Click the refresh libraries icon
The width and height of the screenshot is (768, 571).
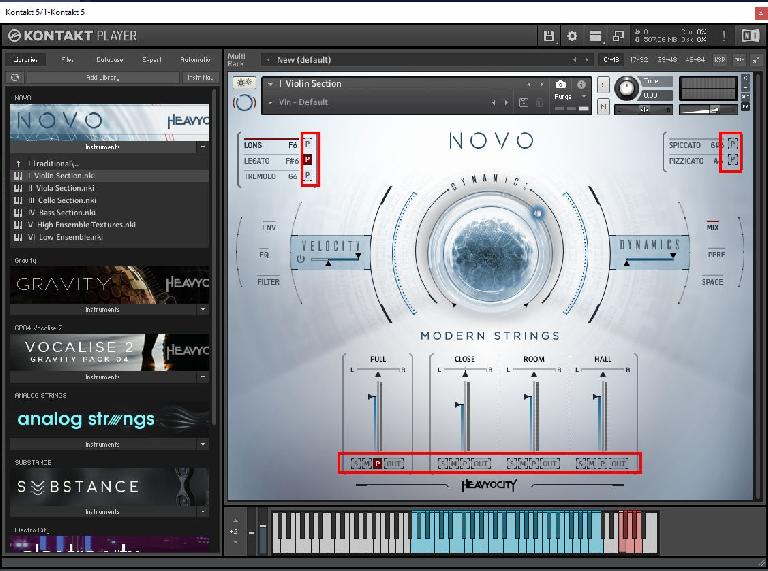click(15, 77)
